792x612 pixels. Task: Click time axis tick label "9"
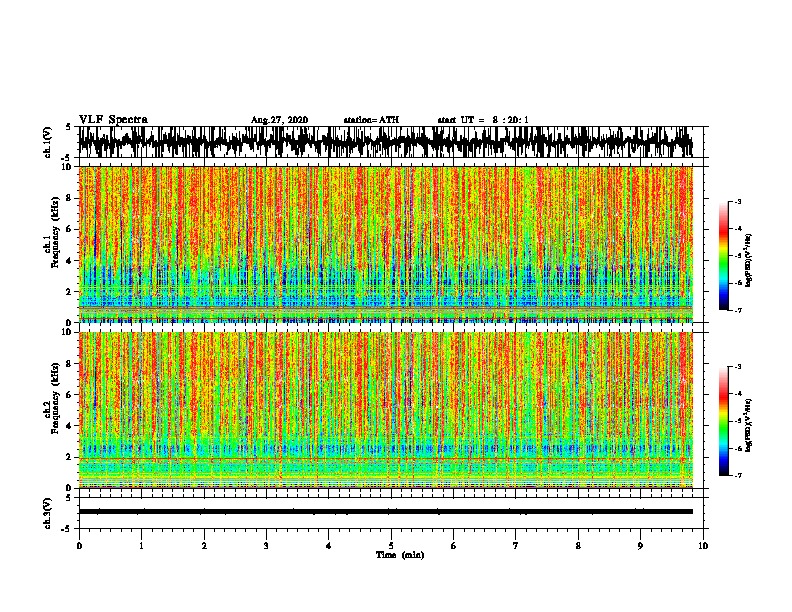click(640, 546)
